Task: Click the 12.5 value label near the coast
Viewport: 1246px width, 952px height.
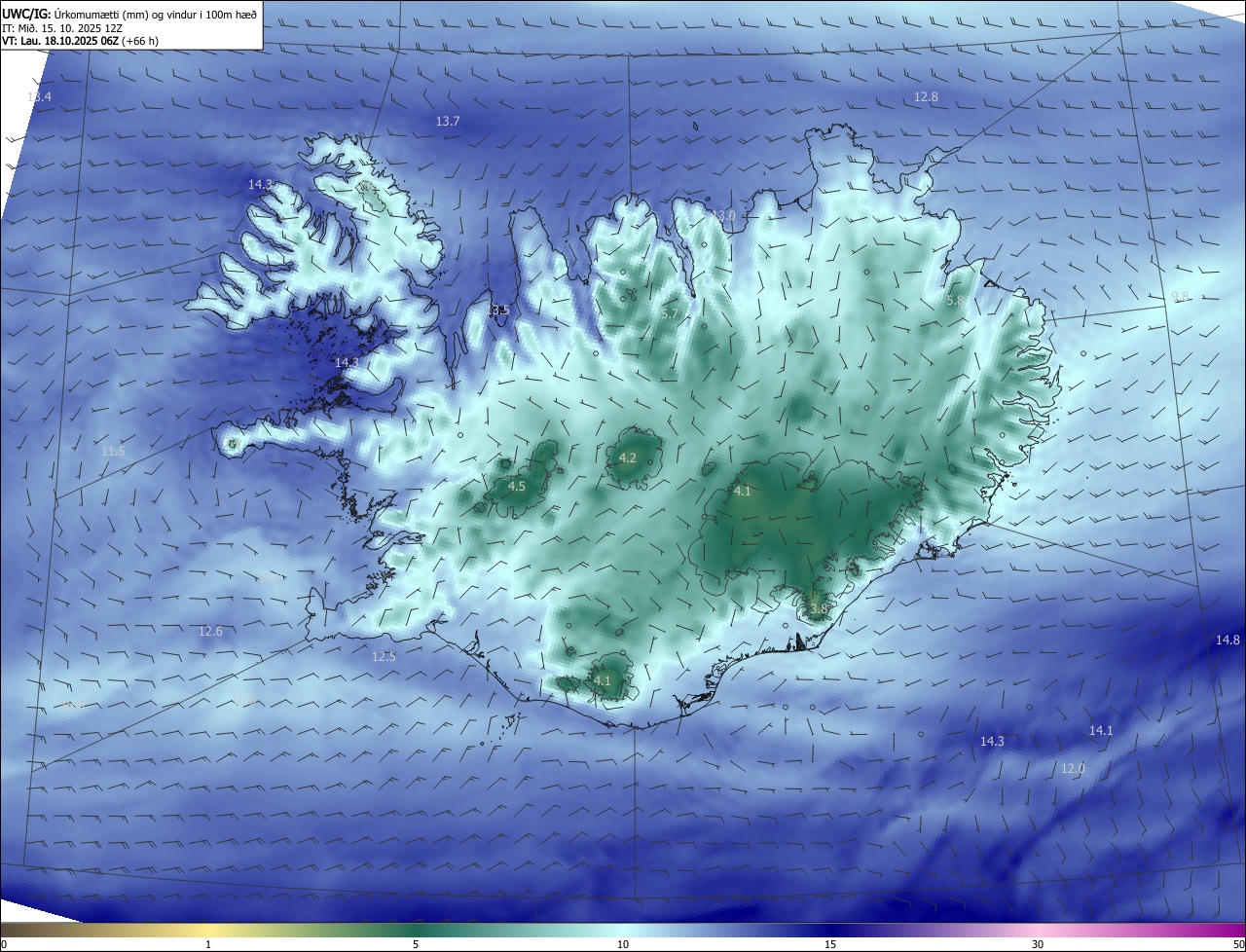Action: [x=384, y=657]
